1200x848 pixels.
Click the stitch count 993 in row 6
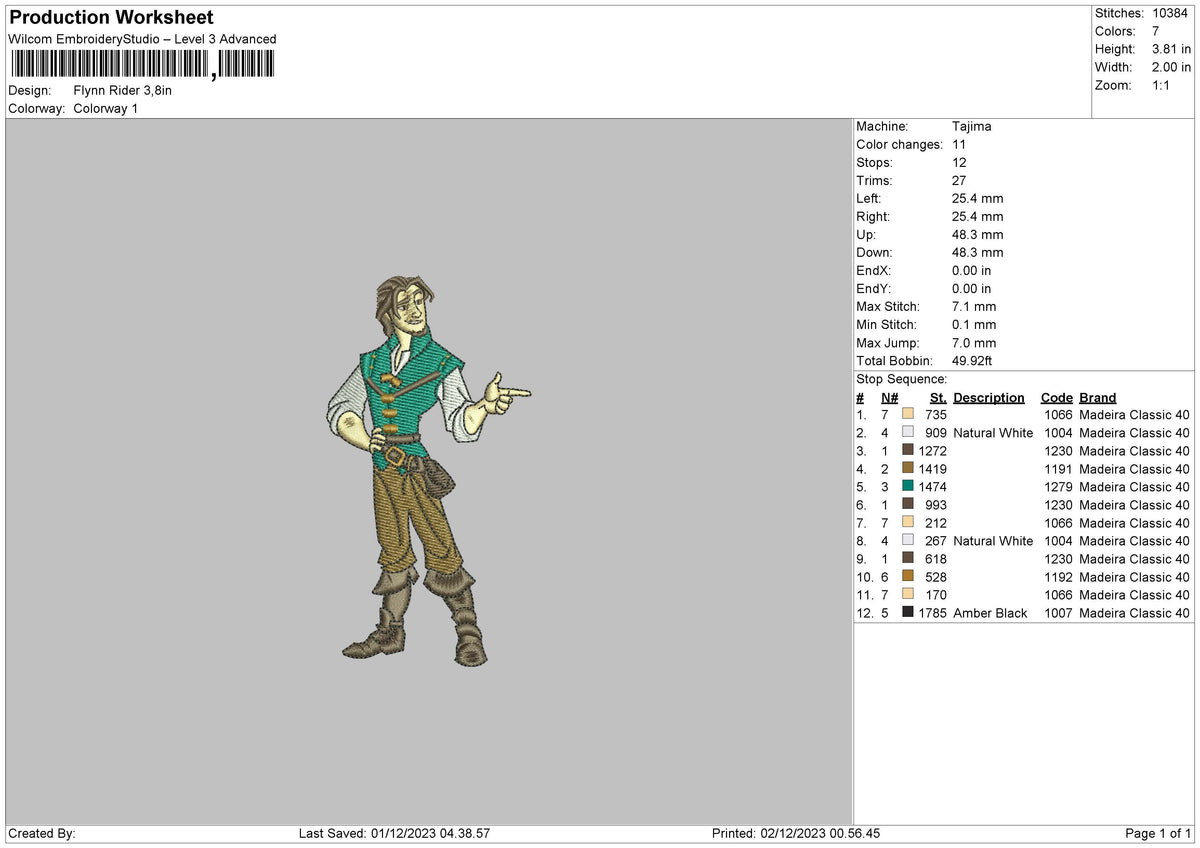point(936,505)
